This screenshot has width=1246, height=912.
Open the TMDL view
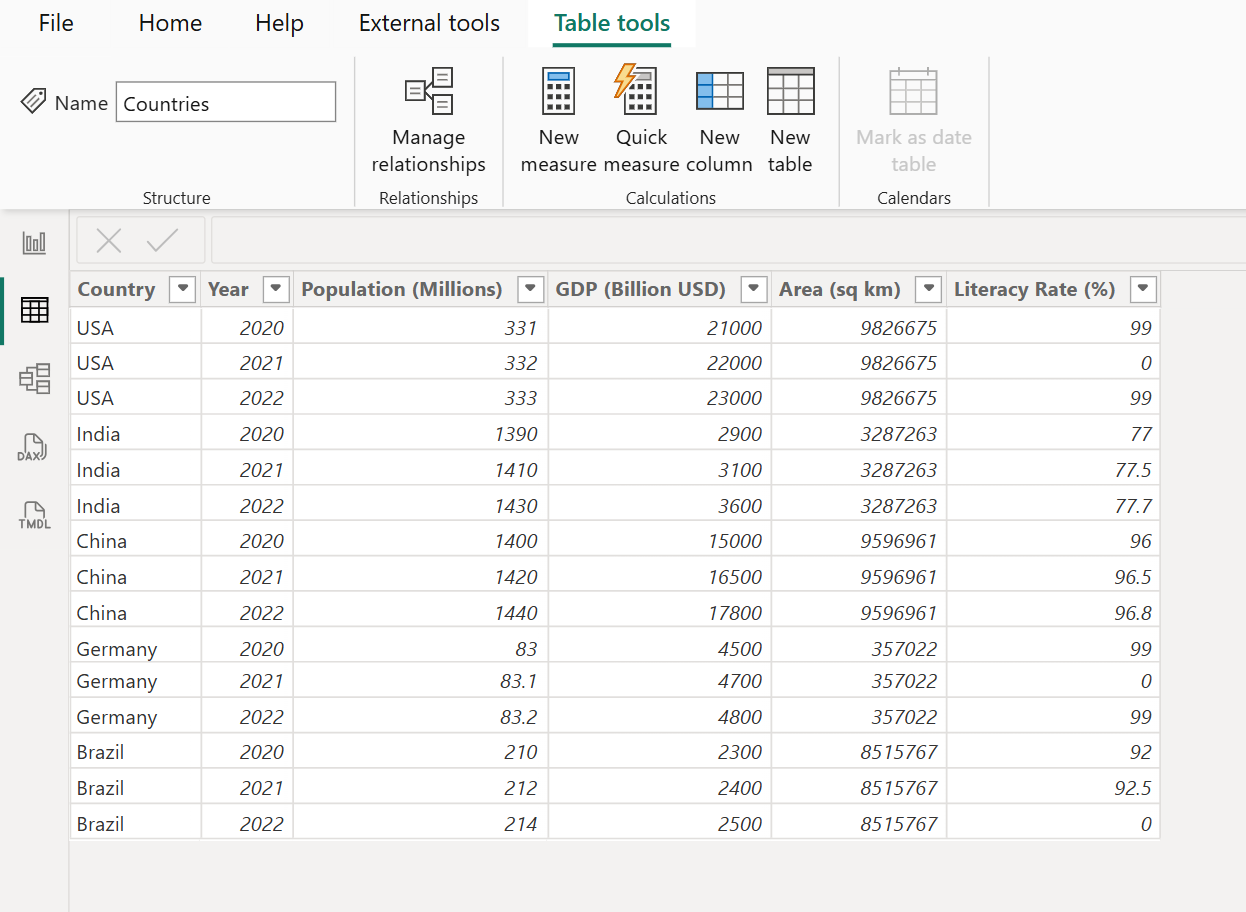(33, 515)
